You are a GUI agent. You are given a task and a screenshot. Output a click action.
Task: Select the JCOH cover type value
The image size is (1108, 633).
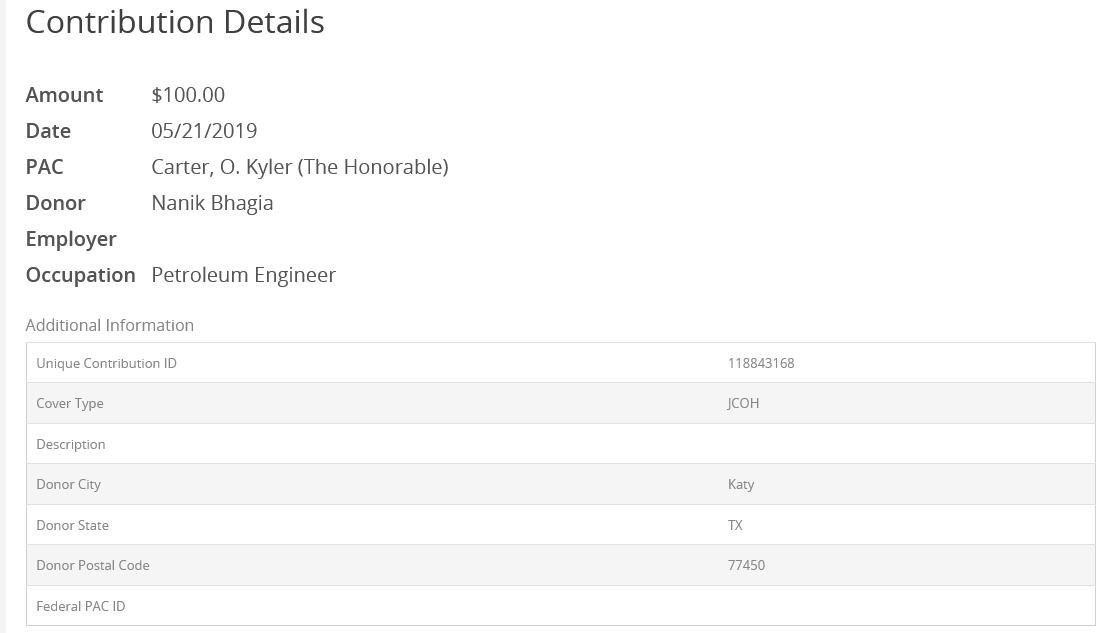click(x=743, y=403)
